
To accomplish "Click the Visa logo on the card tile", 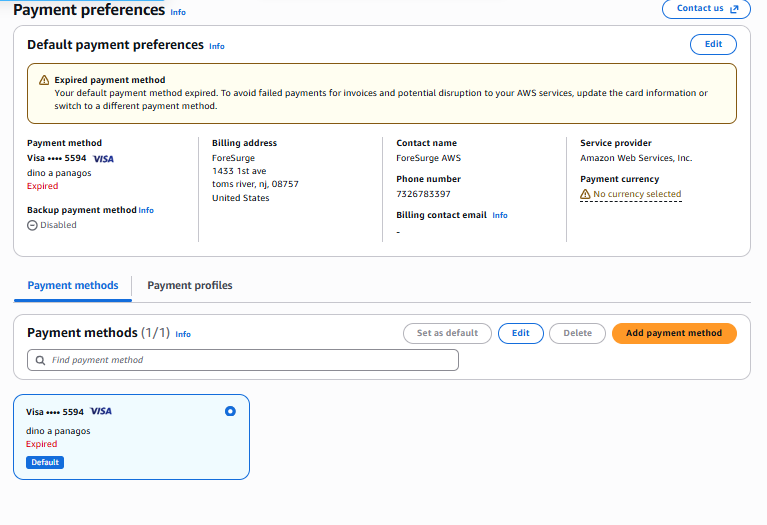I will click(x=101, y=411).
